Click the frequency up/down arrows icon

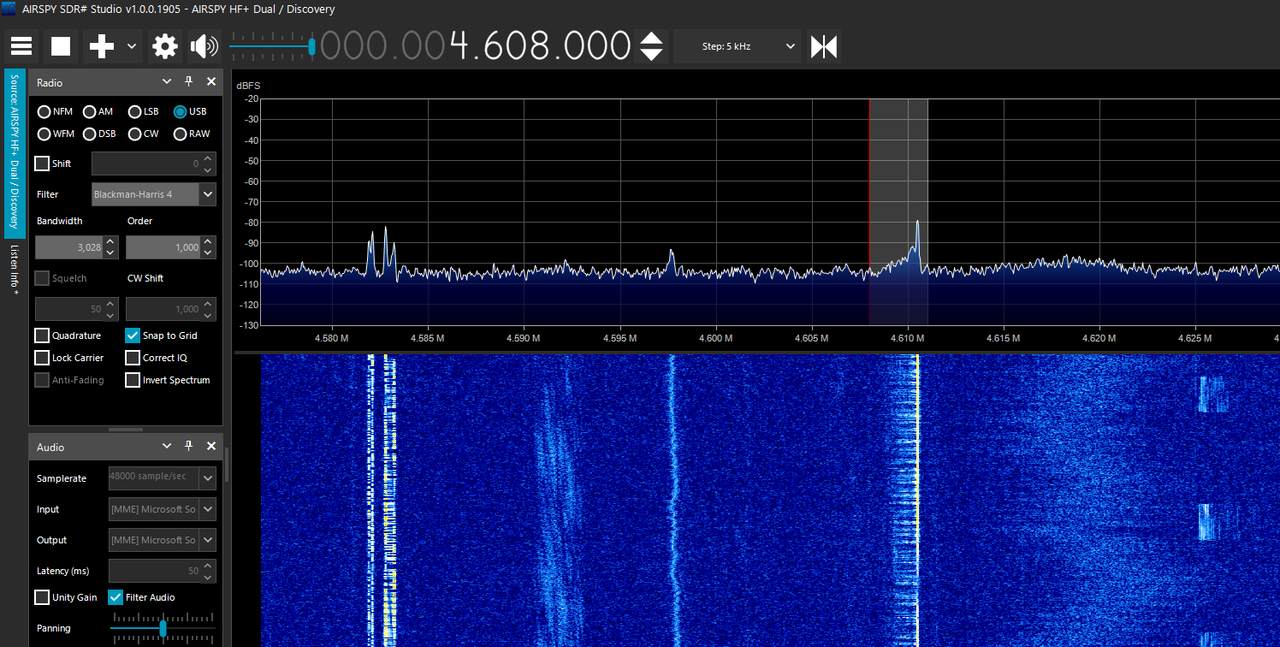[651, 46]
